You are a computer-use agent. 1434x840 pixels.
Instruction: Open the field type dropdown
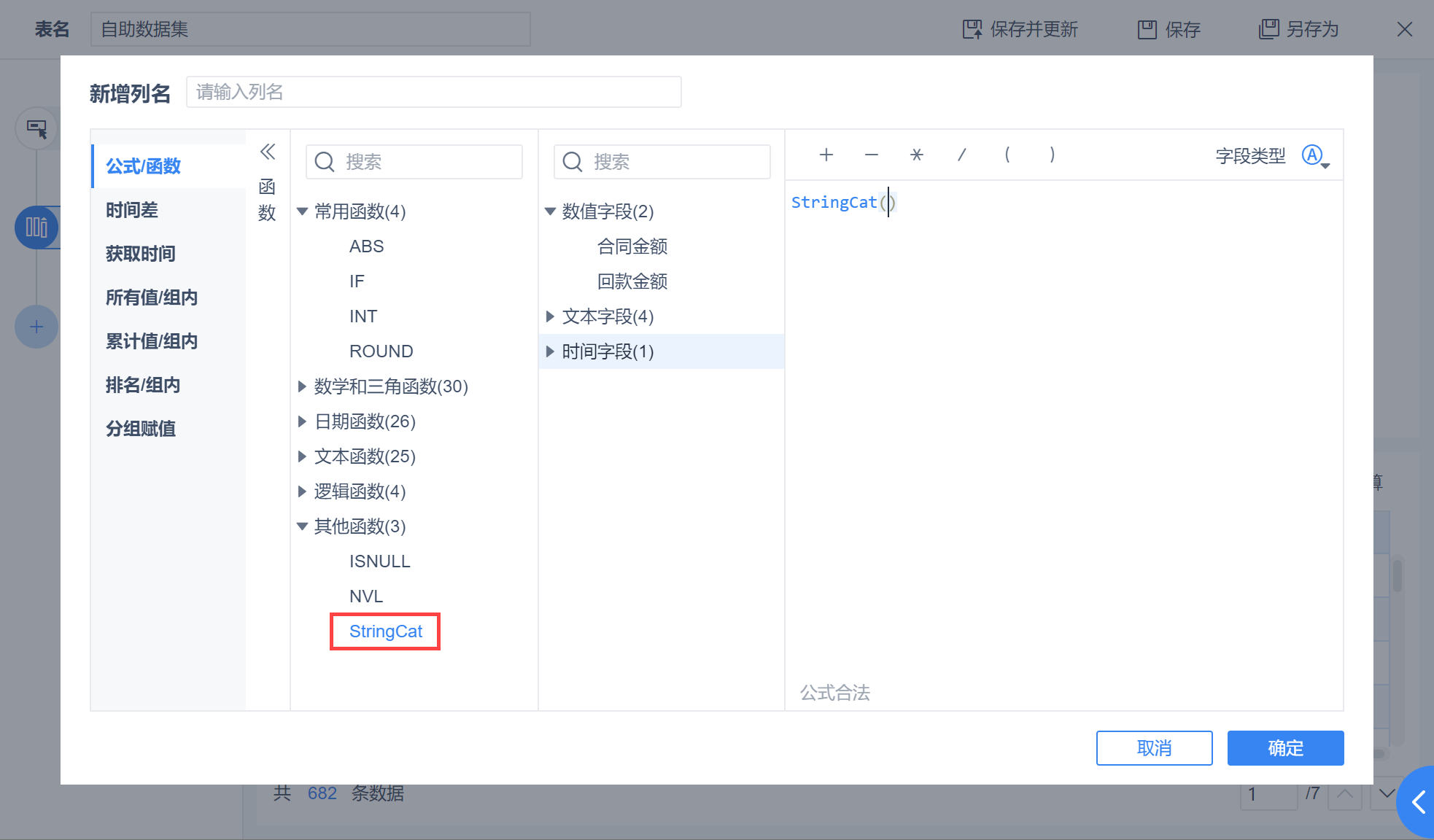tap(1316, 155)
